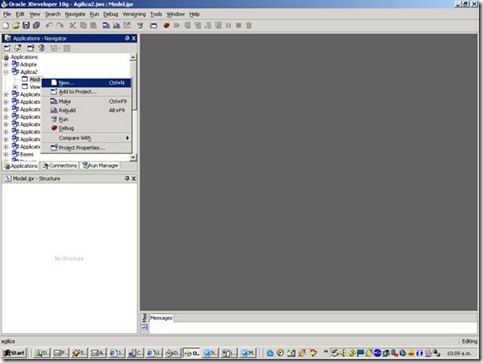Click the New document toolbar icon
This screenshot has height=363, width=483.
6,25
